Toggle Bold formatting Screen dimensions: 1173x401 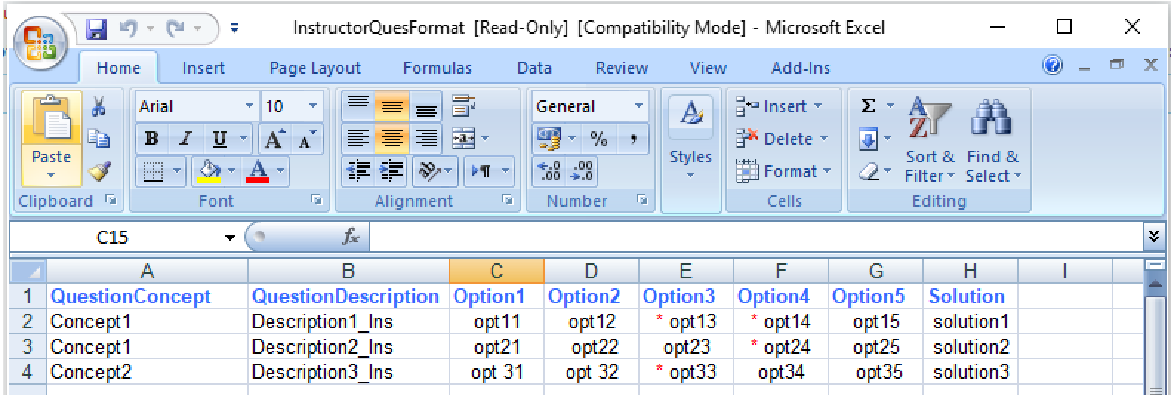click(151, 139)
